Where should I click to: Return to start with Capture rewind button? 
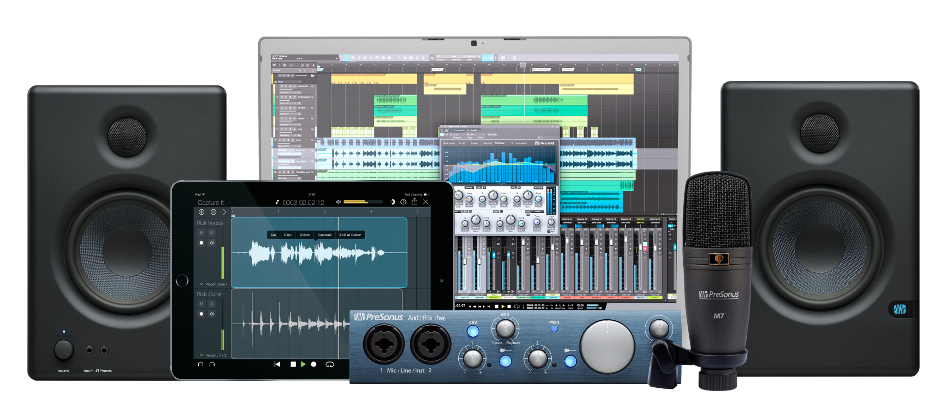[277, 364]
